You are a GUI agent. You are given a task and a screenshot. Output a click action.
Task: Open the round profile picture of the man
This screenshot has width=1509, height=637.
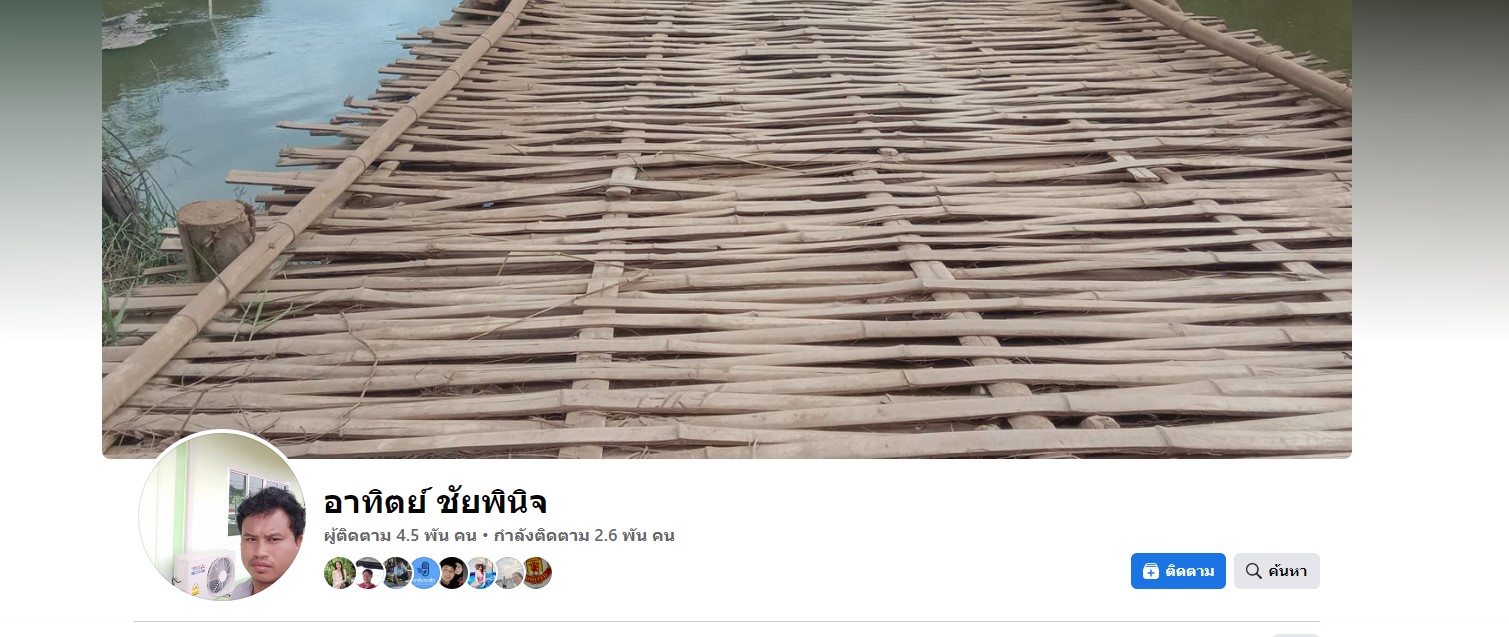(222, 516)
